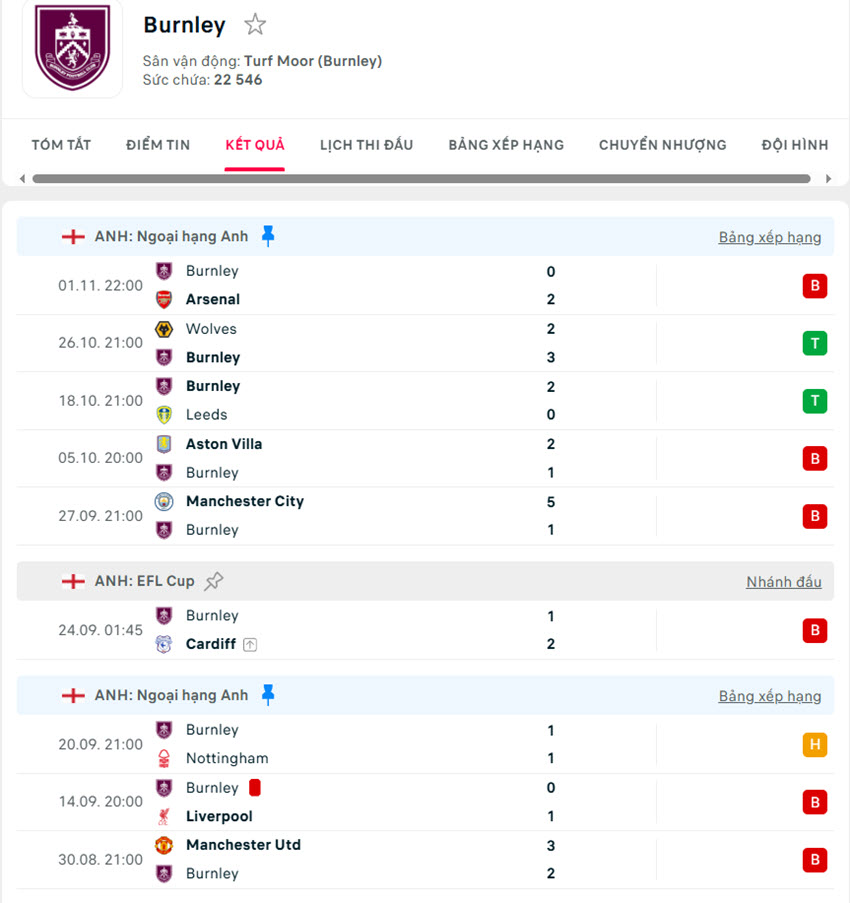Open the CHUYỂN NHƯỢNG tab
Image resolution: width=850 pixels, height=903 pixels.
(662, 144)
